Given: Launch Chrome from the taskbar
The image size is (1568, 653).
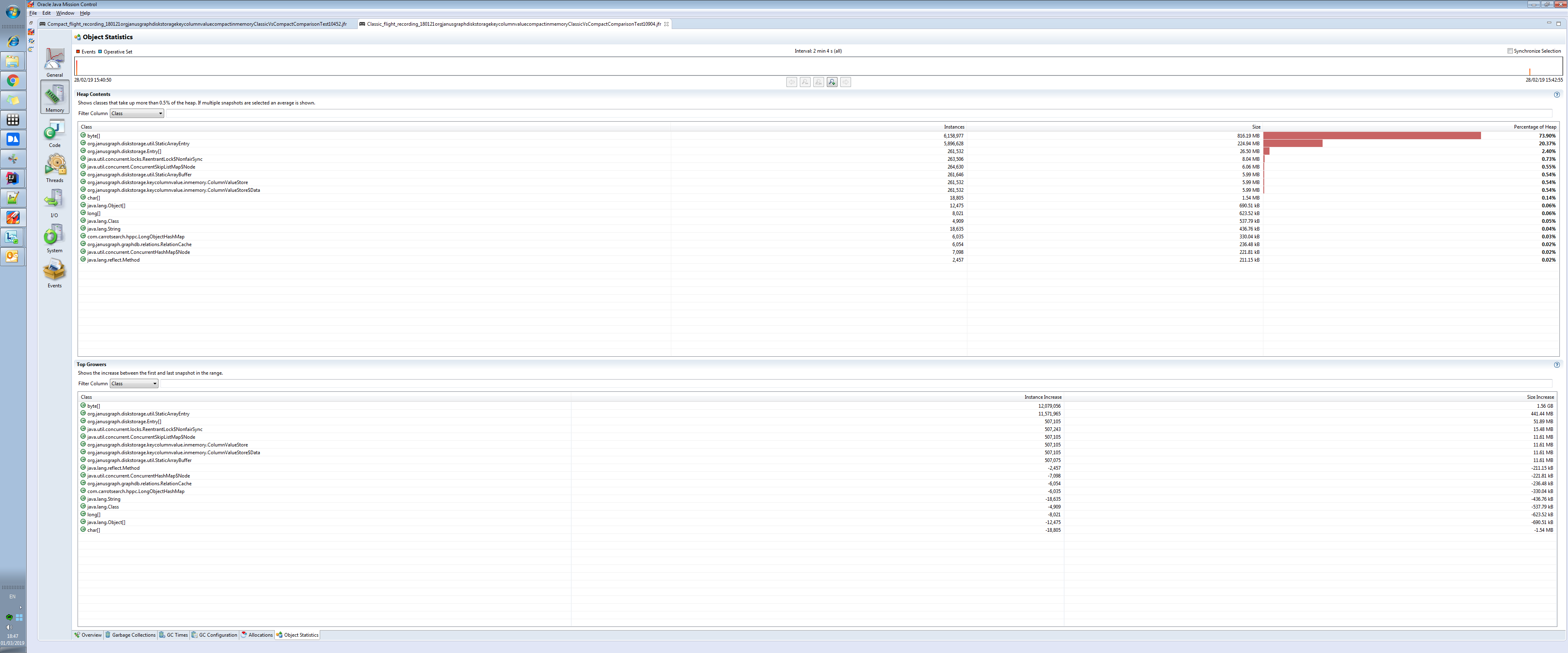Looking at the screenshot, I should tap(13, 81).
